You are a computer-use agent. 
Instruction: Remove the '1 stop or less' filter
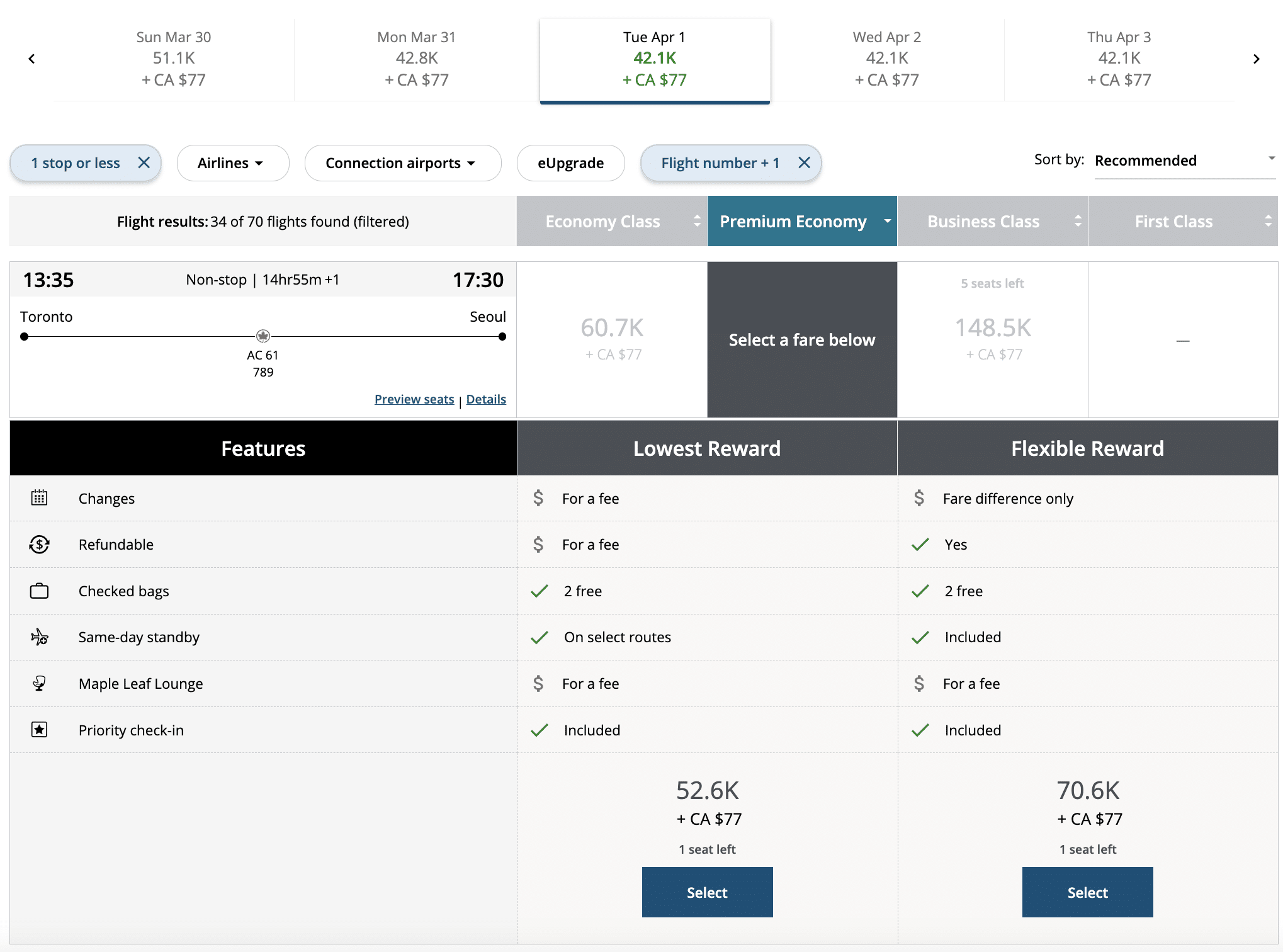click(x=144, y=163)
